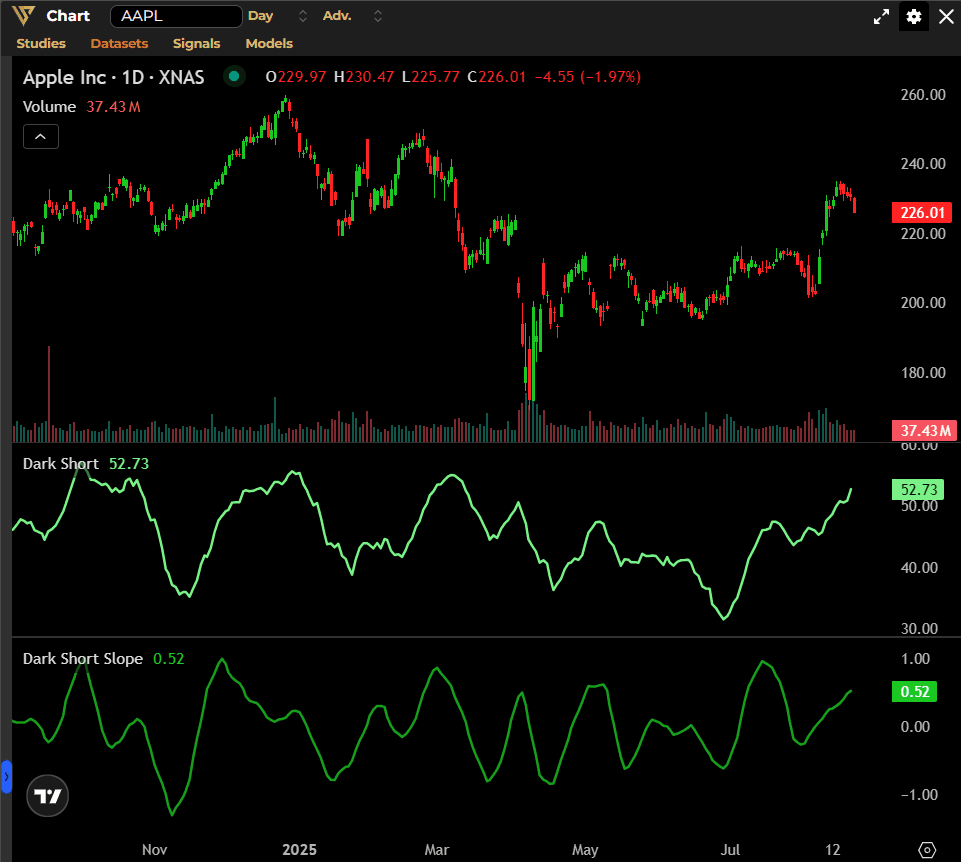
Task: Click the 1.00 slope axis value
Action: 916,659
